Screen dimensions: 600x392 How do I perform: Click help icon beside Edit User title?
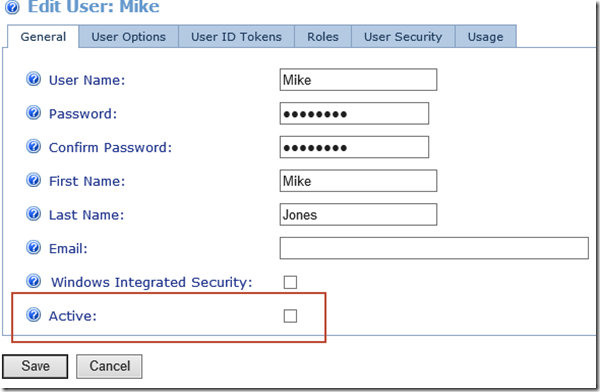click(12, 7)
